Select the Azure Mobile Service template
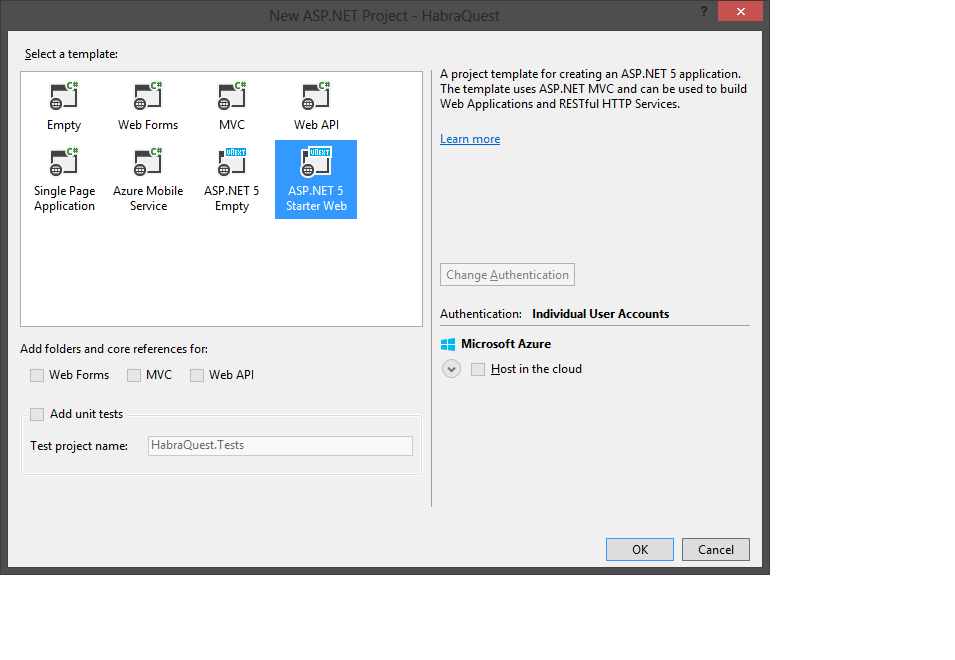The width and height of the screenshot is (955, 660). (148, 180)
